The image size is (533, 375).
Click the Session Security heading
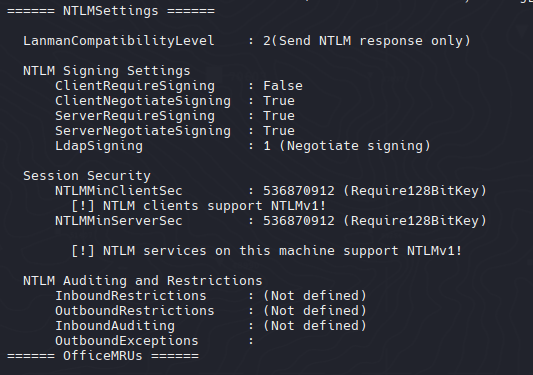point(87,176)
